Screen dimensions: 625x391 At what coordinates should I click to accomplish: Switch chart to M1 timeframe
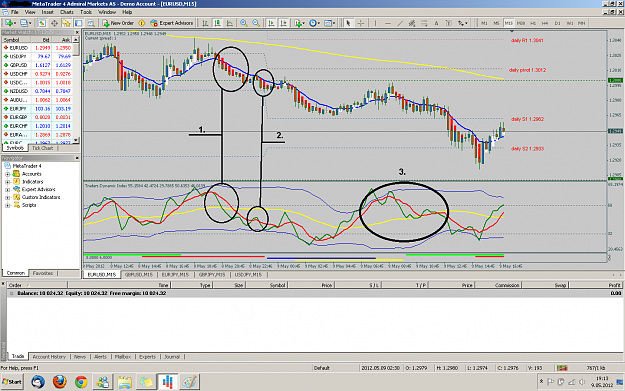pos(484,23)
